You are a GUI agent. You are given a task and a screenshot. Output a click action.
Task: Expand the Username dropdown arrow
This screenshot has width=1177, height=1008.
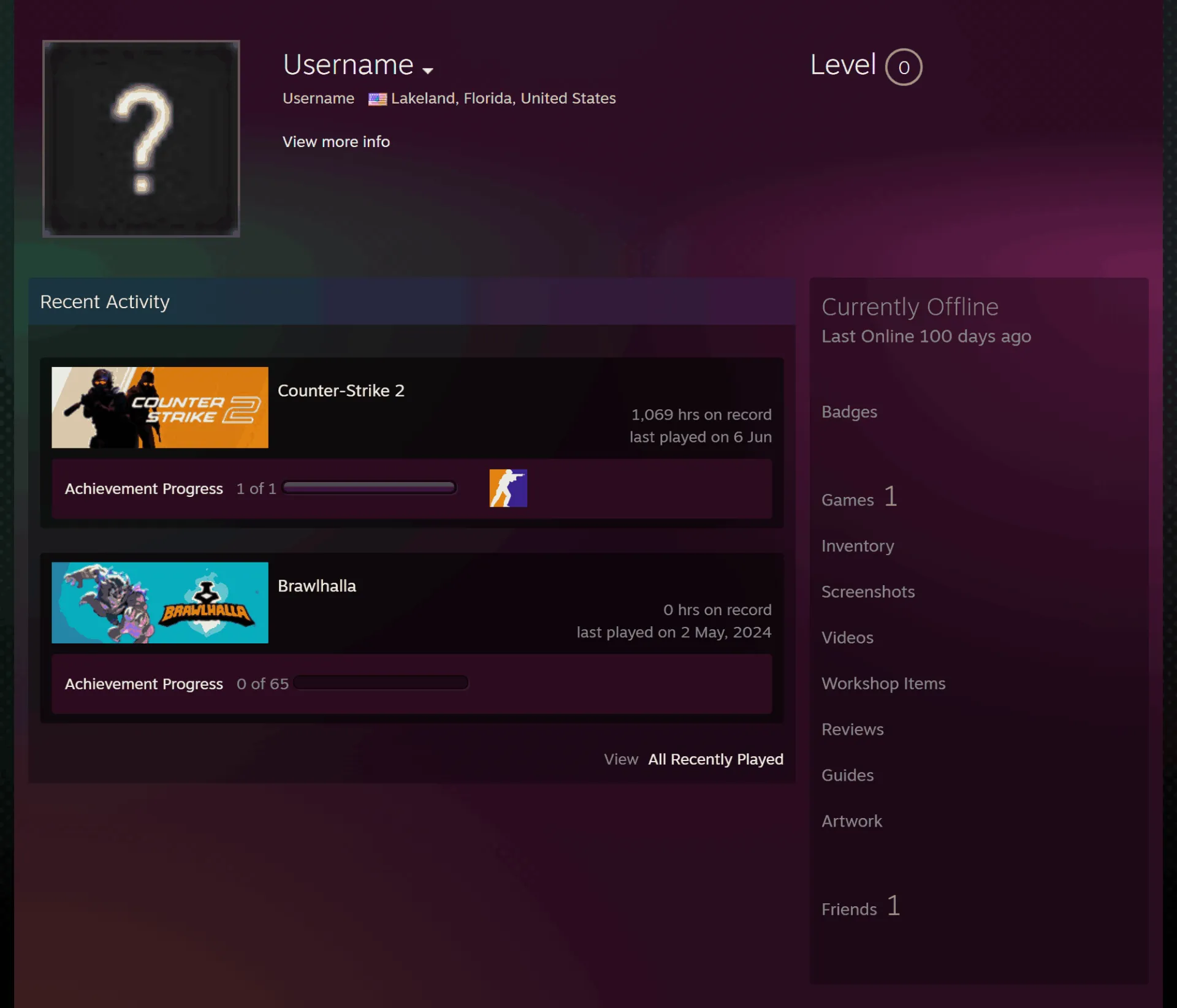pos(428,70)
